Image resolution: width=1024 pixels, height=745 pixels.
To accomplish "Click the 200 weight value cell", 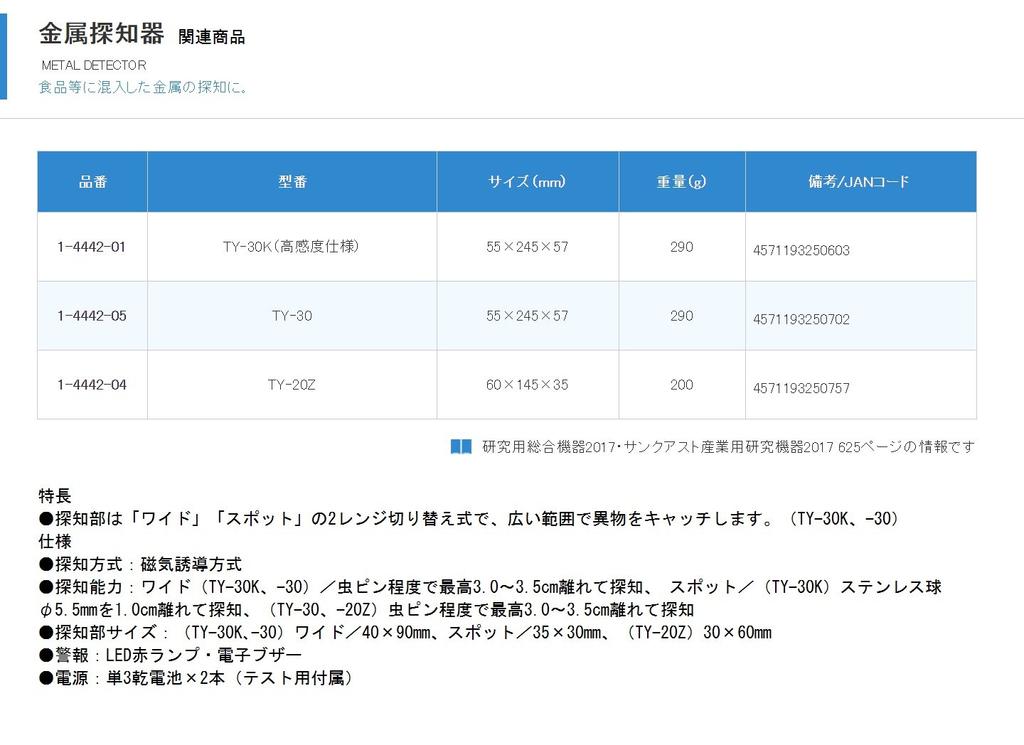I will coord(681,384).
